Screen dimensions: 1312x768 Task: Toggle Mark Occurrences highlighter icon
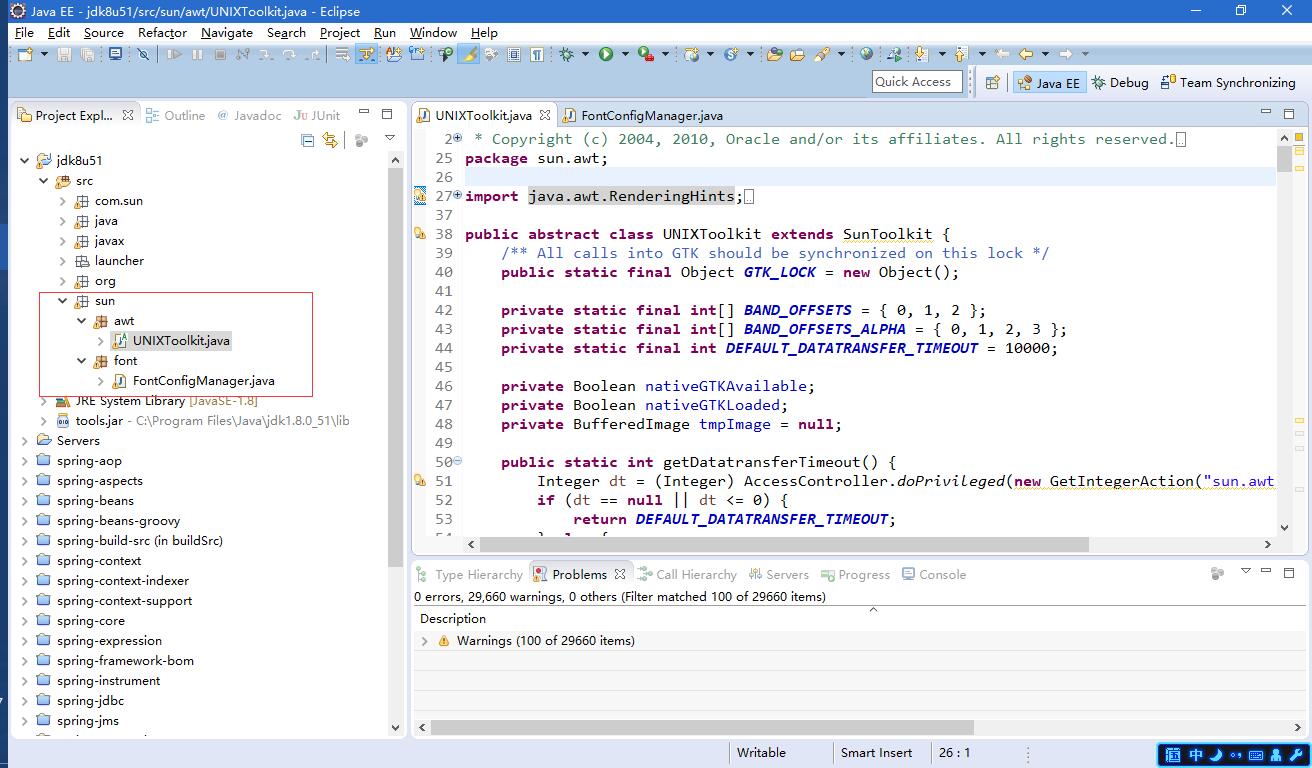pyautogui.click(x=468, y=54)
